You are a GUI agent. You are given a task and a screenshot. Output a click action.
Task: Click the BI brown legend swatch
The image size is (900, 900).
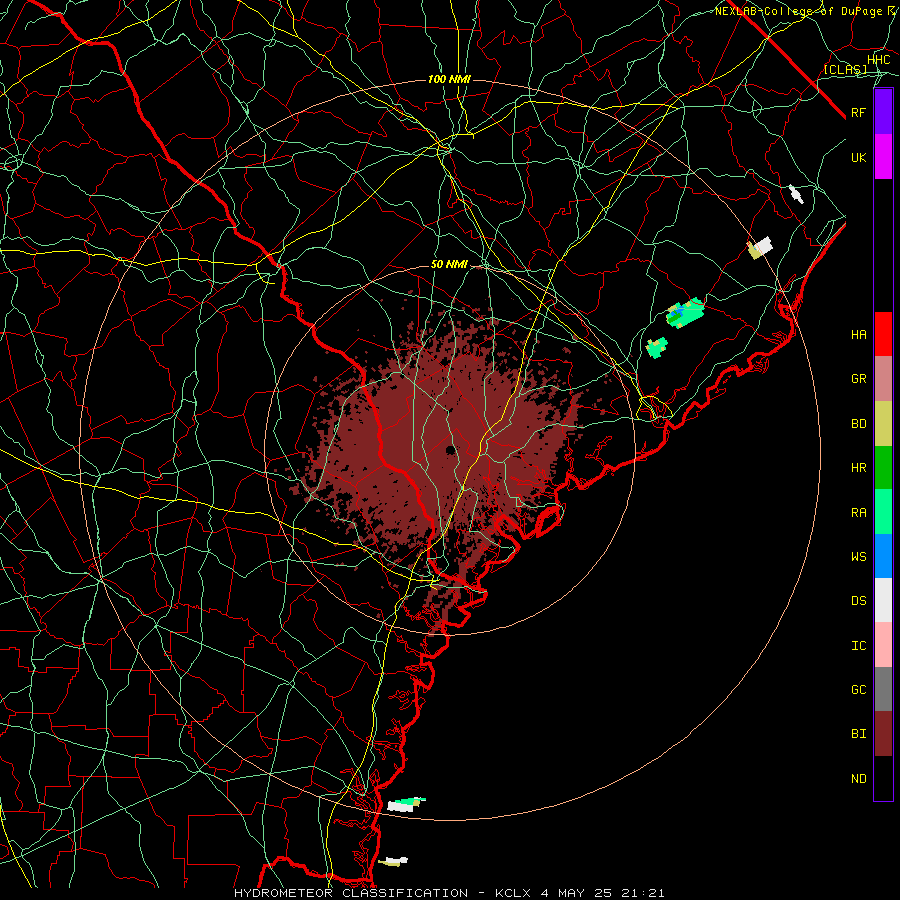(883, 734)
